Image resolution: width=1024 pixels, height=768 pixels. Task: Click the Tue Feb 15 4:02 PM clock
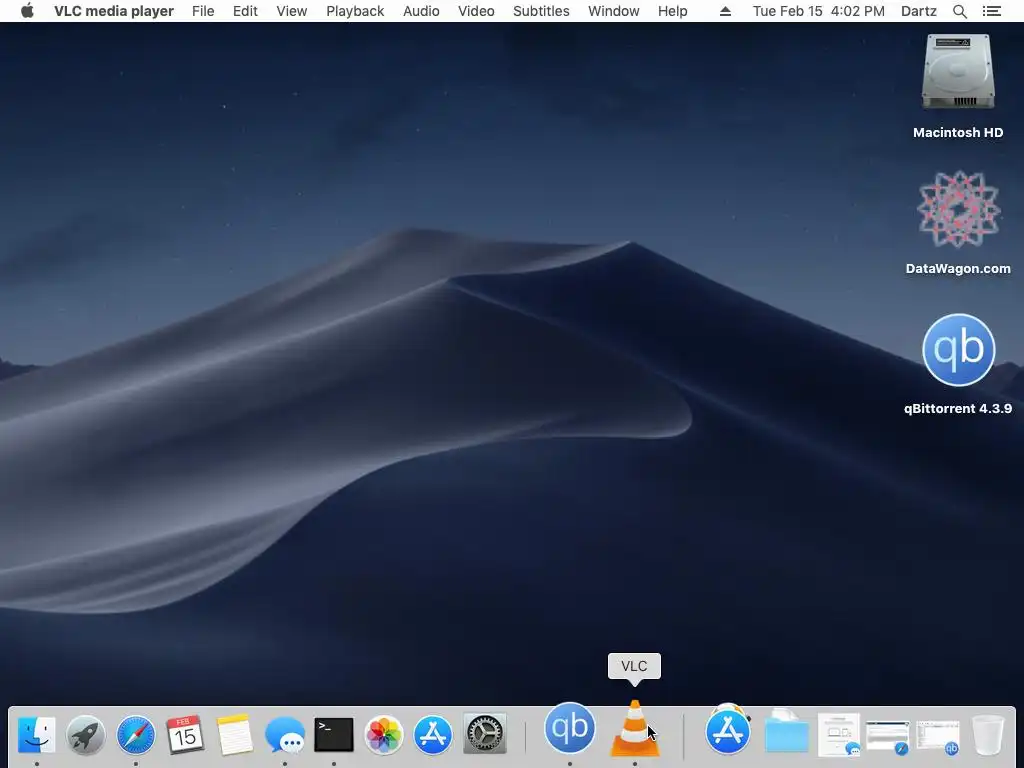point(818,11)
